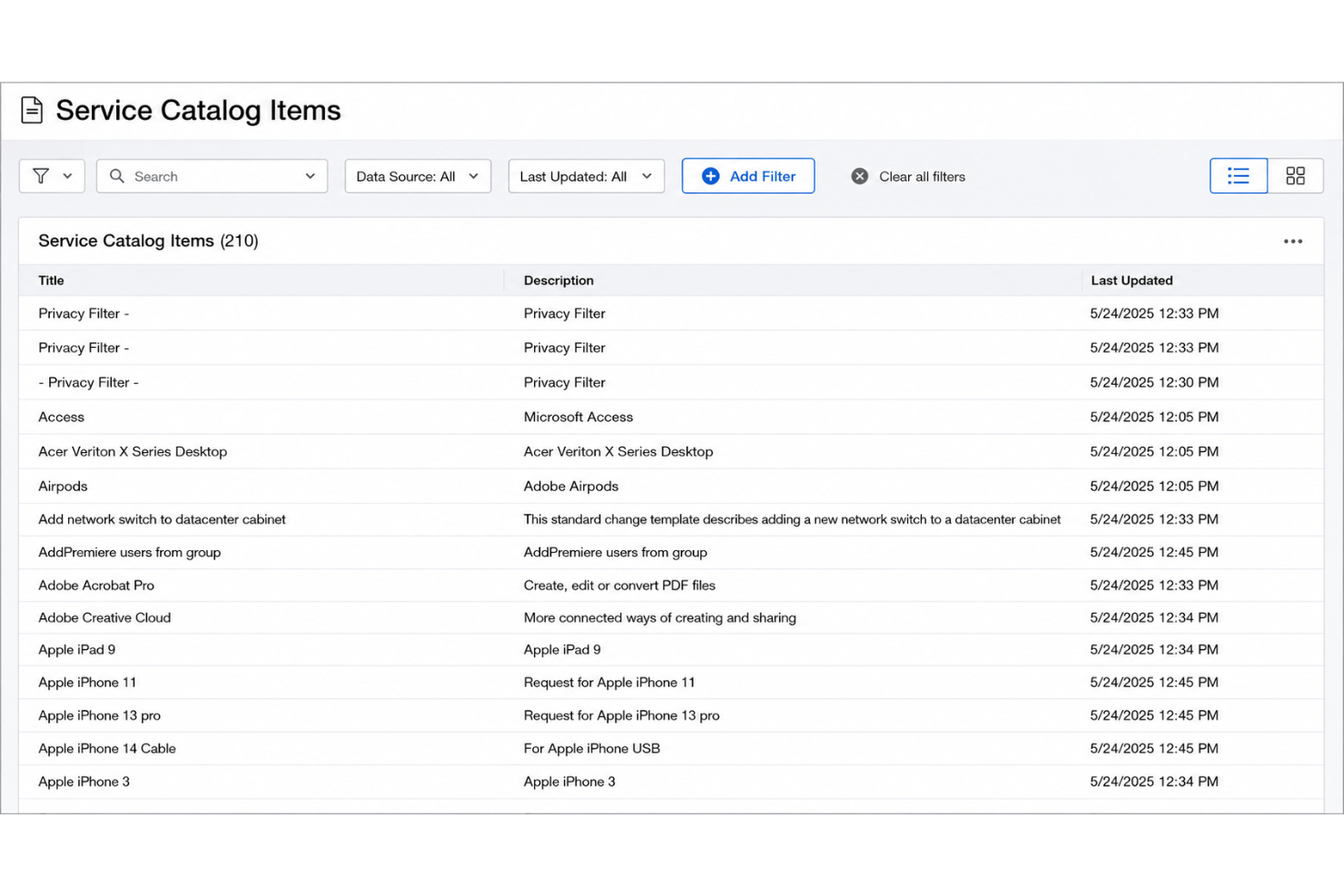Open AddPremiere users from group title

[129, 552]
